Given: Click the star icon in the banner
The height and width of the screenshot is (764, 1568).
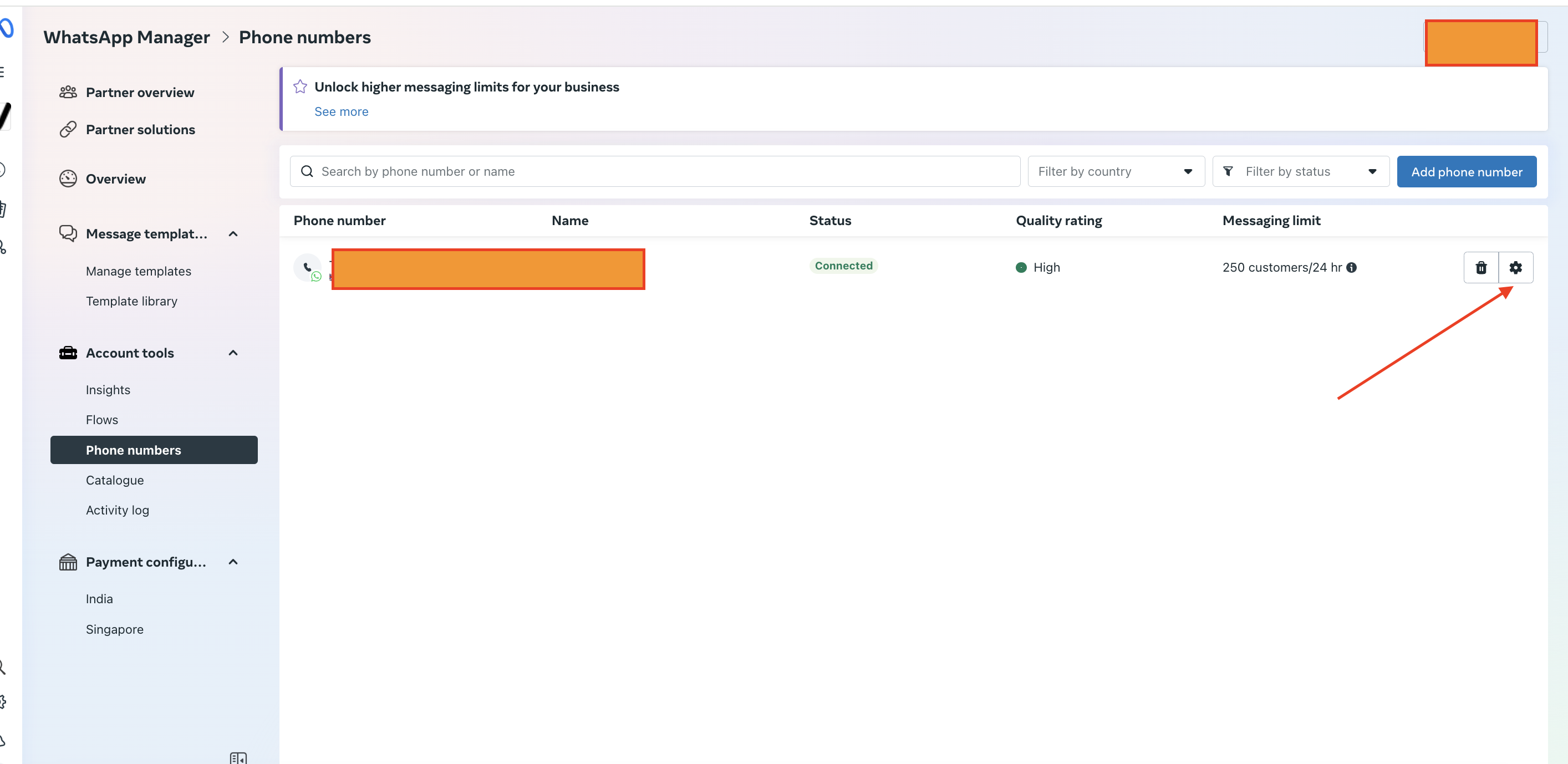Looking at the screenshot, I should (x=300, y=86).
